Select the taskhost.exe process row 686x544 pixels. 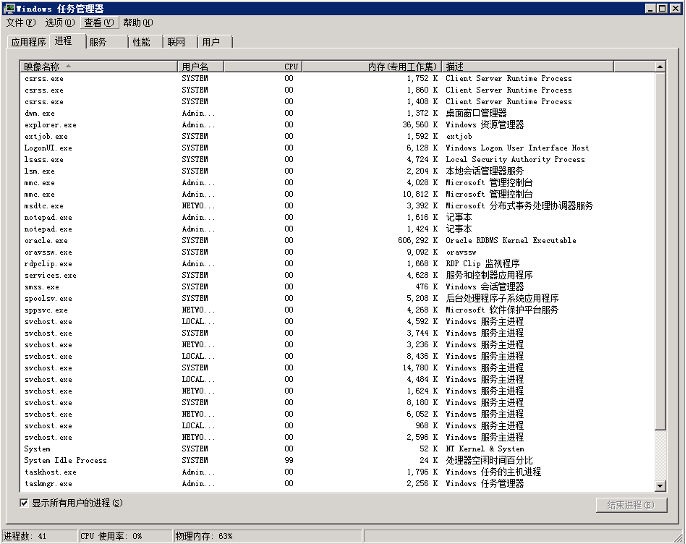pos(337,472)
